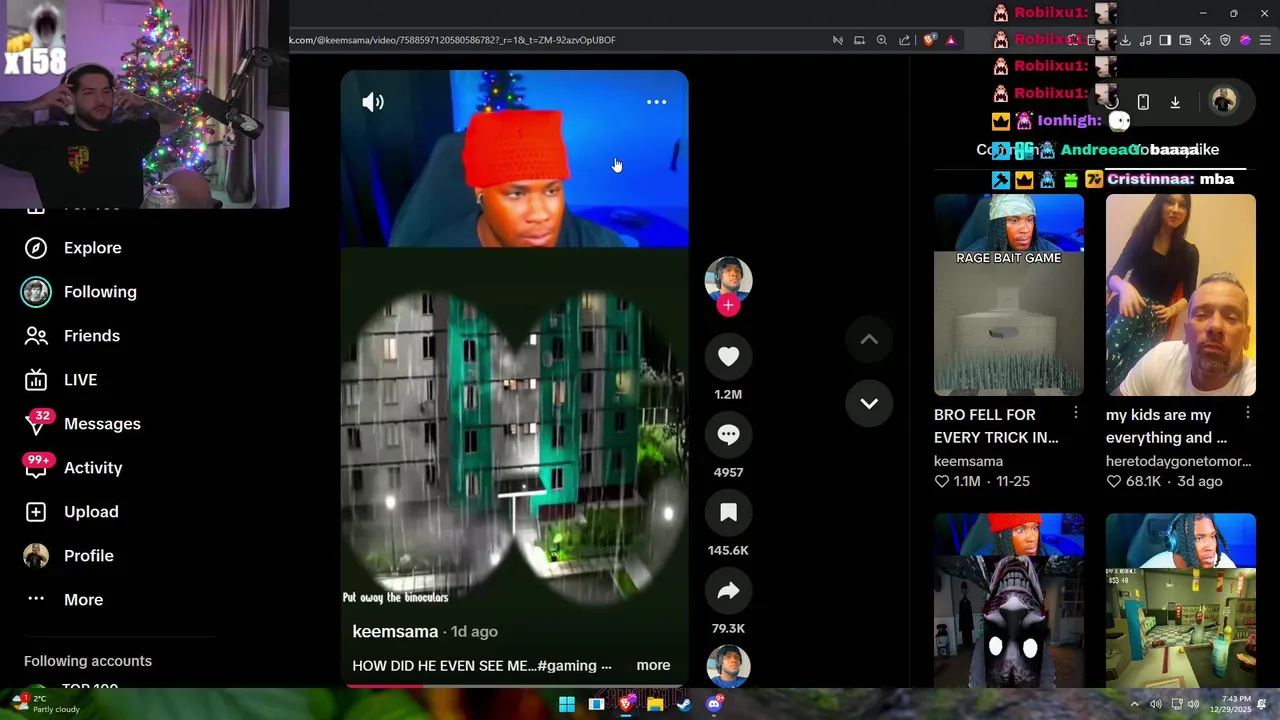Click the #gaming hashtag in caption
The height and width of the screenshot is (720, 1280).
tap(568, 666)
